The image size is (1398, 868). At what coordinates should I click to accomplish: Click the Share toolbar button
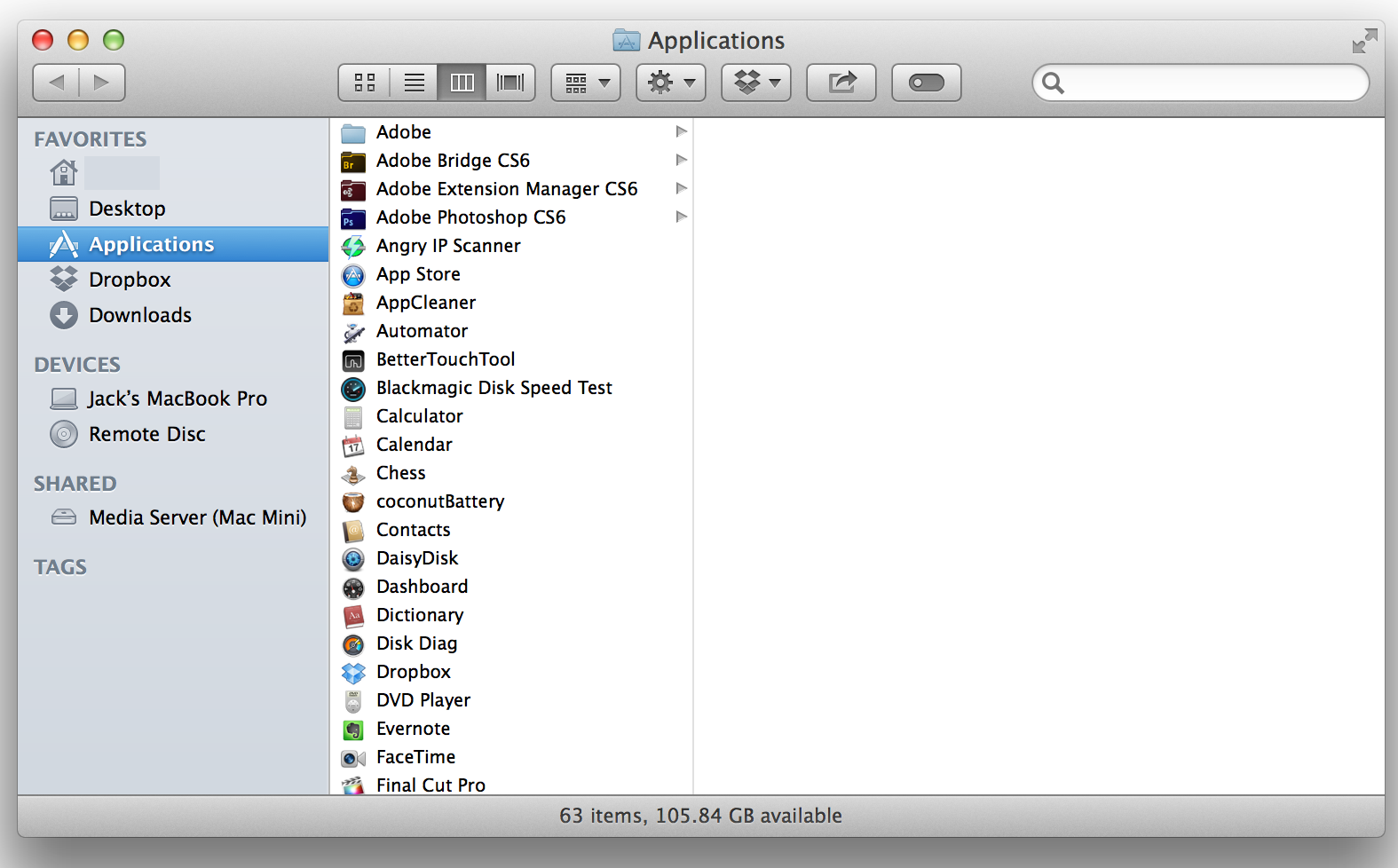(841, 83)
